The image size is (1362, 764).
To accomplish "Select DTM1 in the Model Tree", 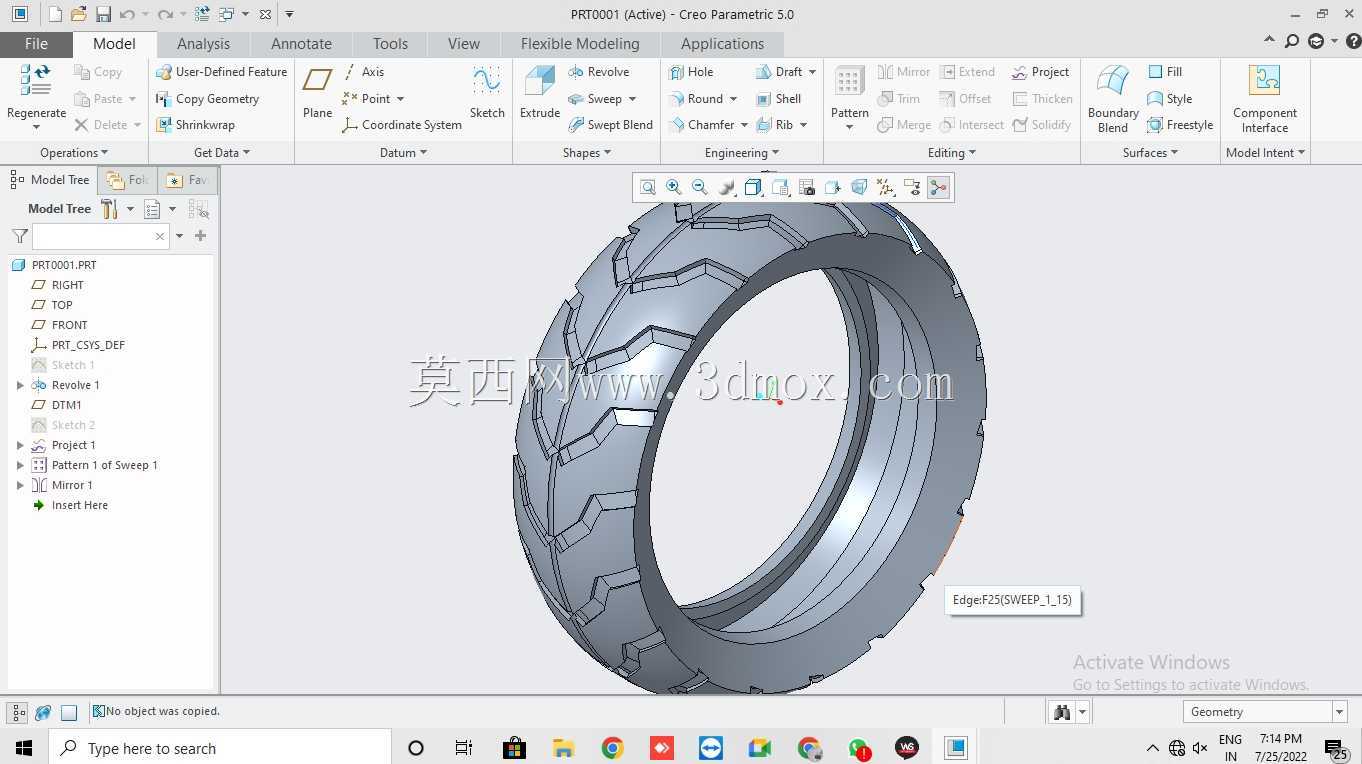I will coord(57,405).
